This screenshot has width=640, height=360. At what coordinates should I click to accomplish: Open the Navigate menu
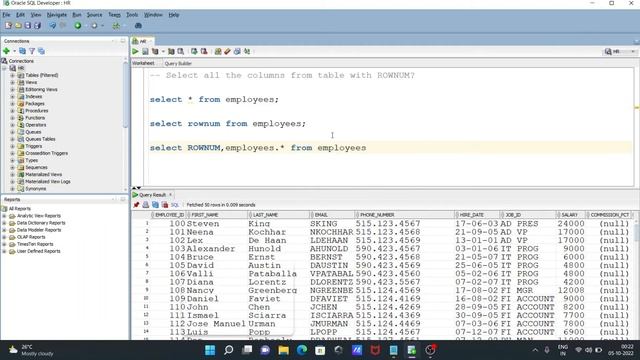pos(57,15)
